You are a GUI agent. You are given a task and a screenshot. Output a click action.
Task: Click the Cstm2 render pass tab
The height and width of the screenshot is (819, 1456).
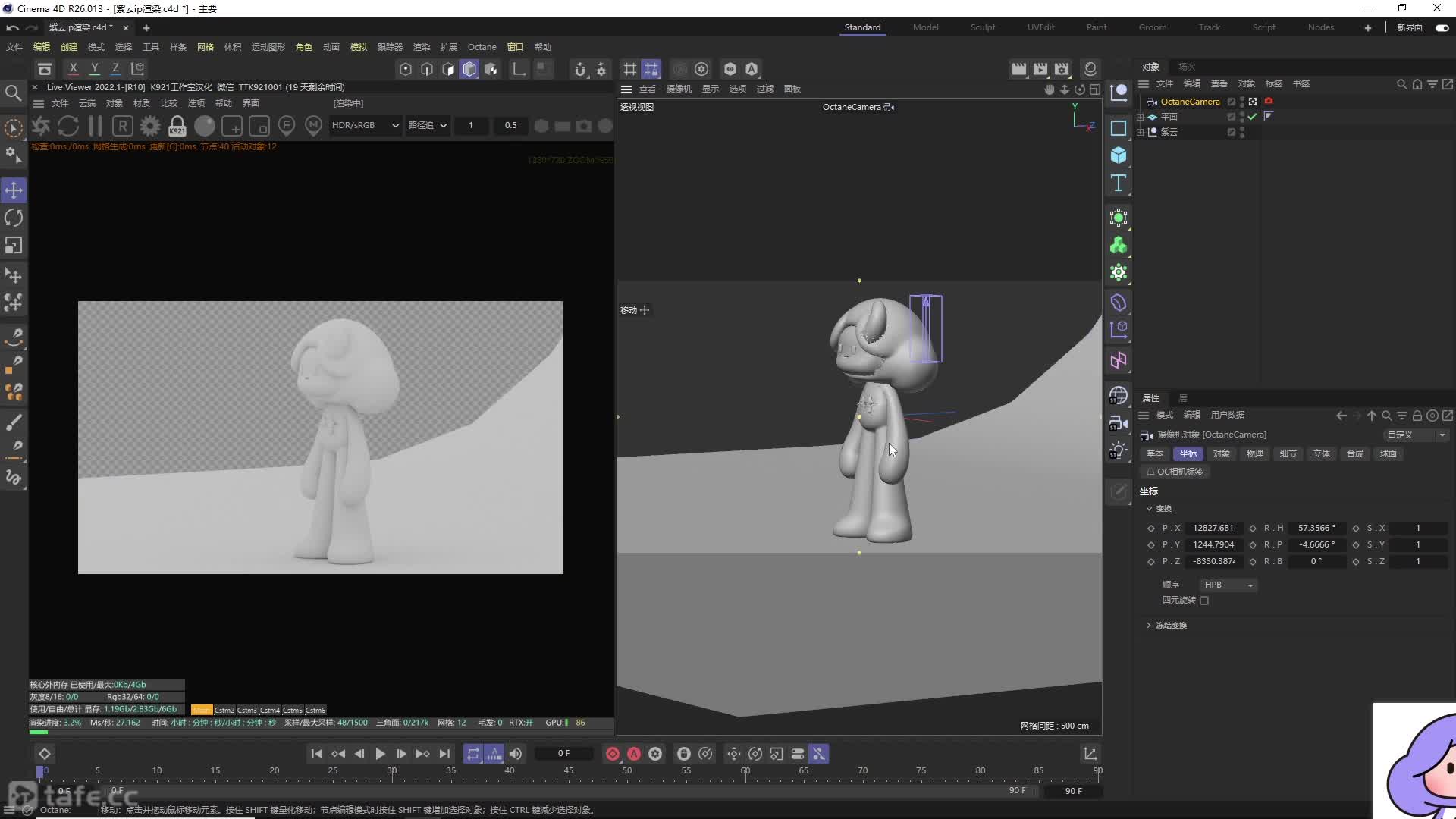pos(224,711)
